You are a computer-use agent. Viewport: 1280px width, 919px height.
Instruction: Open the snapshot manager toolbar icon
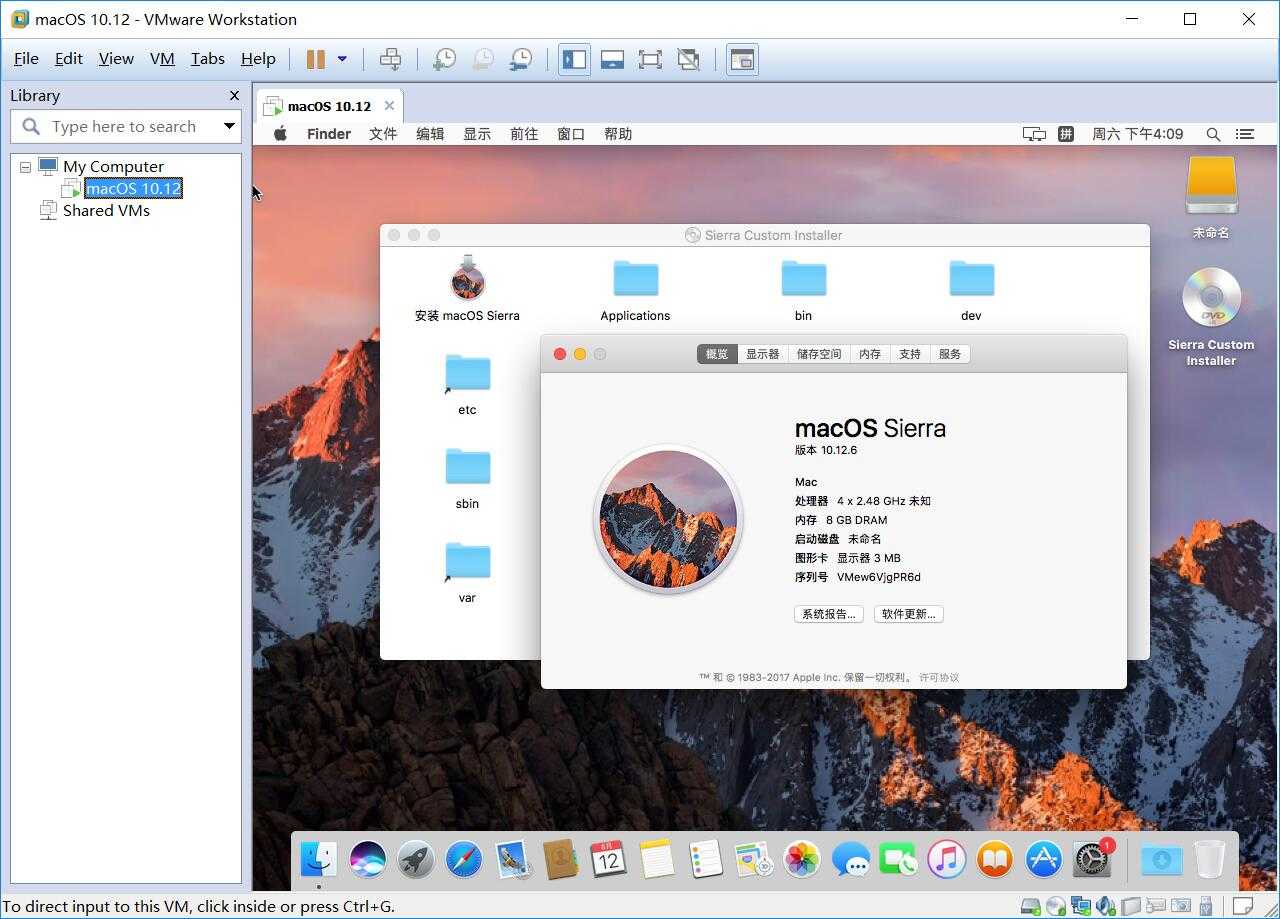coord(520,59)
